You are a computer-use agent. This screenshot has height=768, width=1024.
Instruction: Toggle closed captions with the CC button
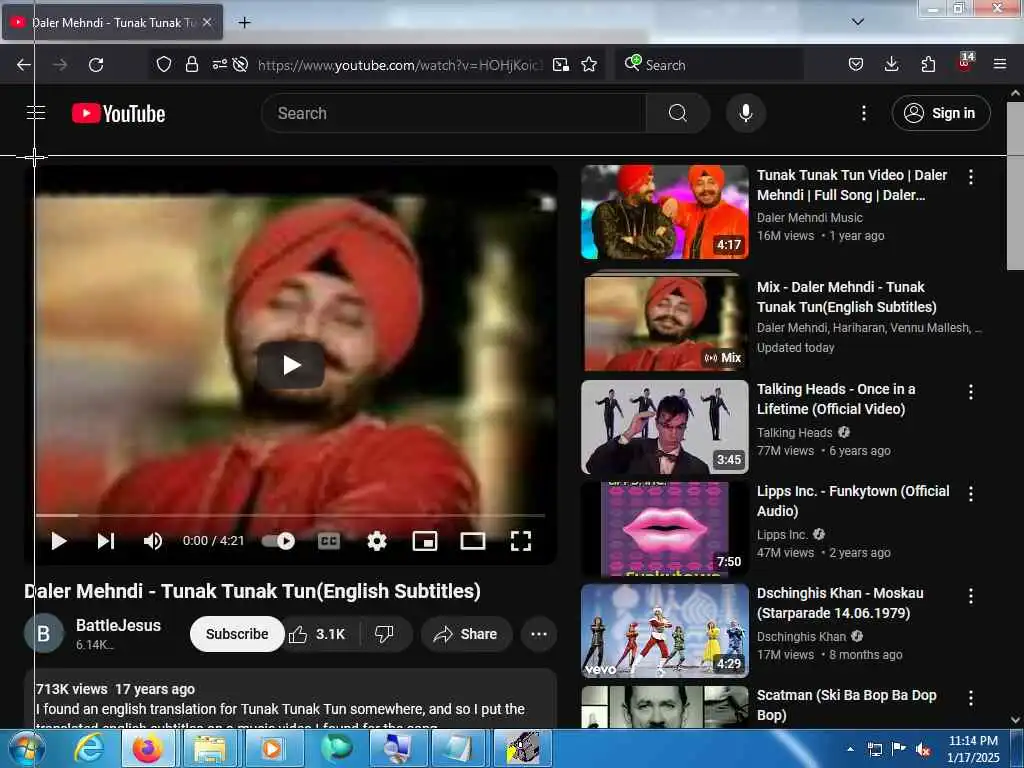click(328, 541)
